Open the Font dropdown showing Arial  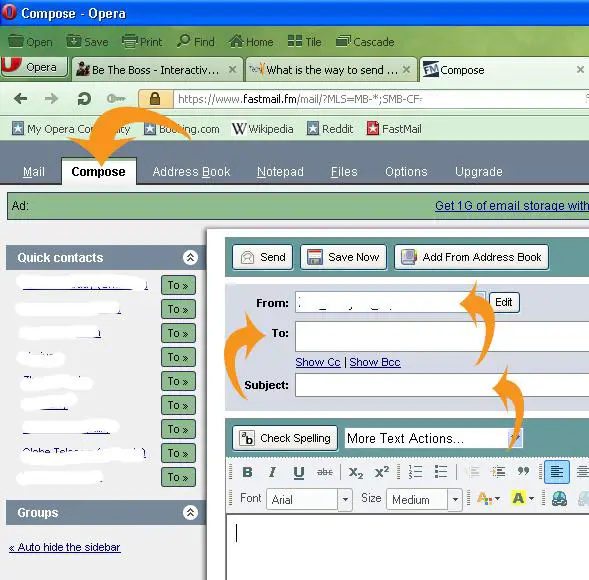(x=309, y=499)
